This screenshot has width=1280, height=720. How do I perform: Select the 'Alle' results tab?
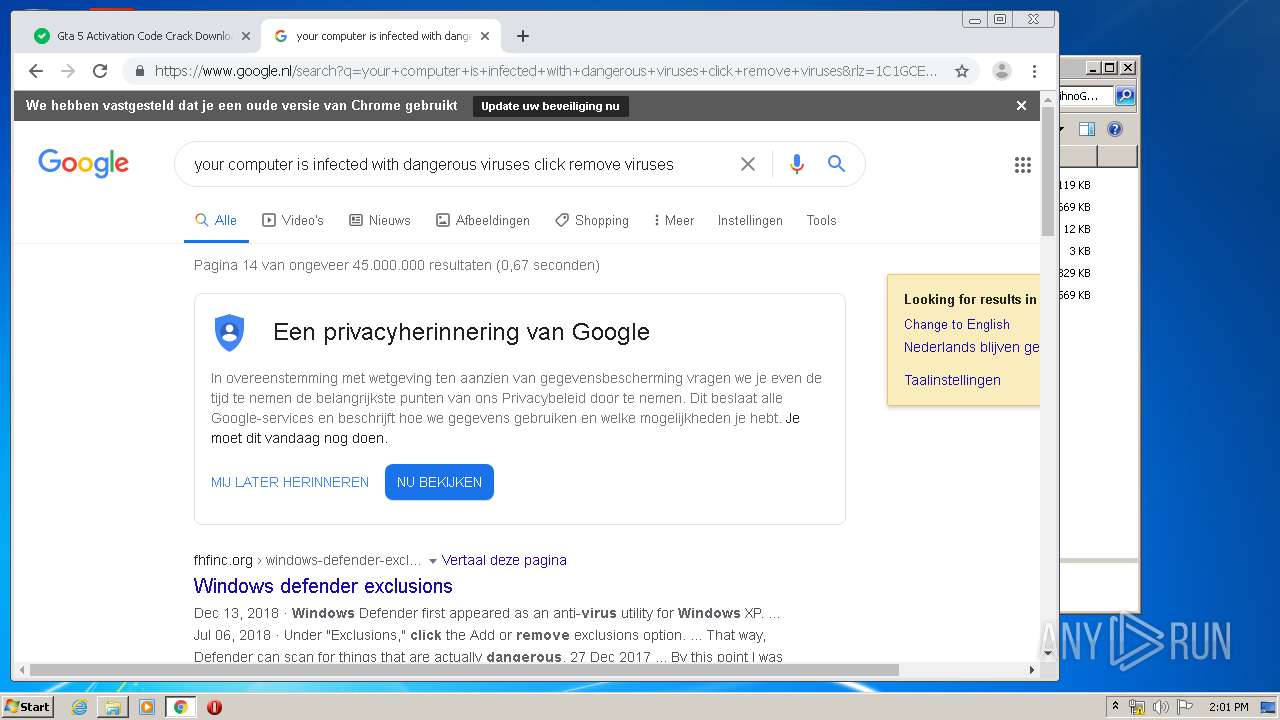tap(216, 220)
